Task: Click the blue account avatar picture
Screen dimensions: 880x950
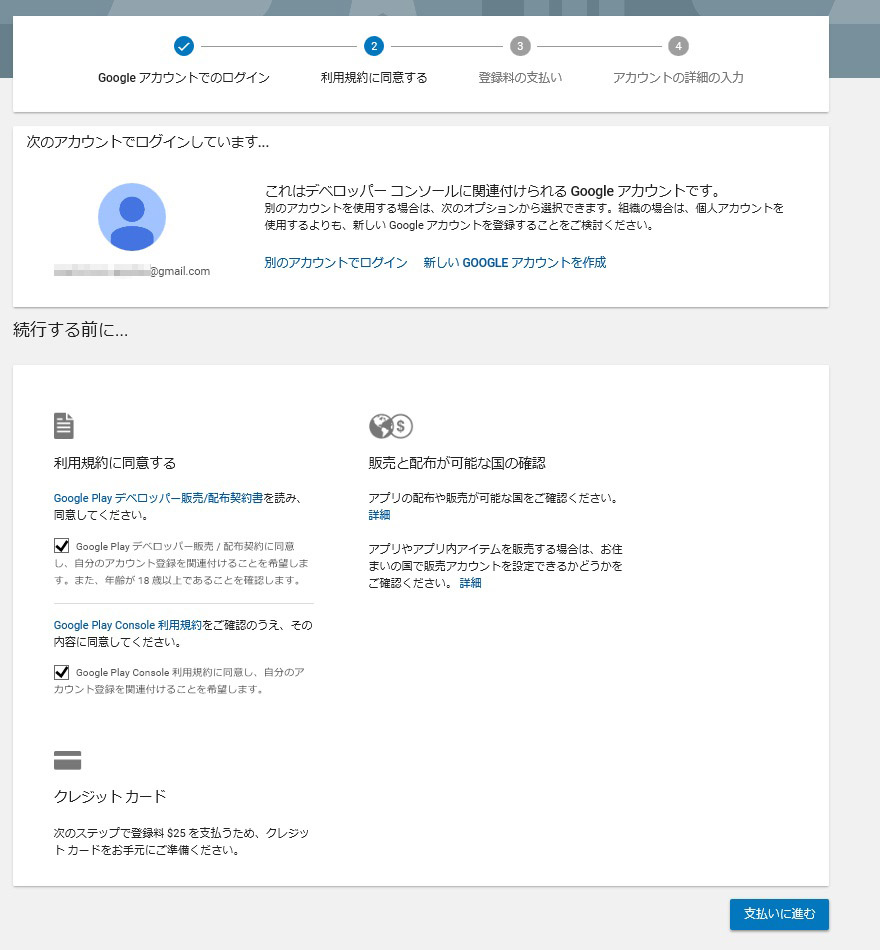Action: (132, 217)
